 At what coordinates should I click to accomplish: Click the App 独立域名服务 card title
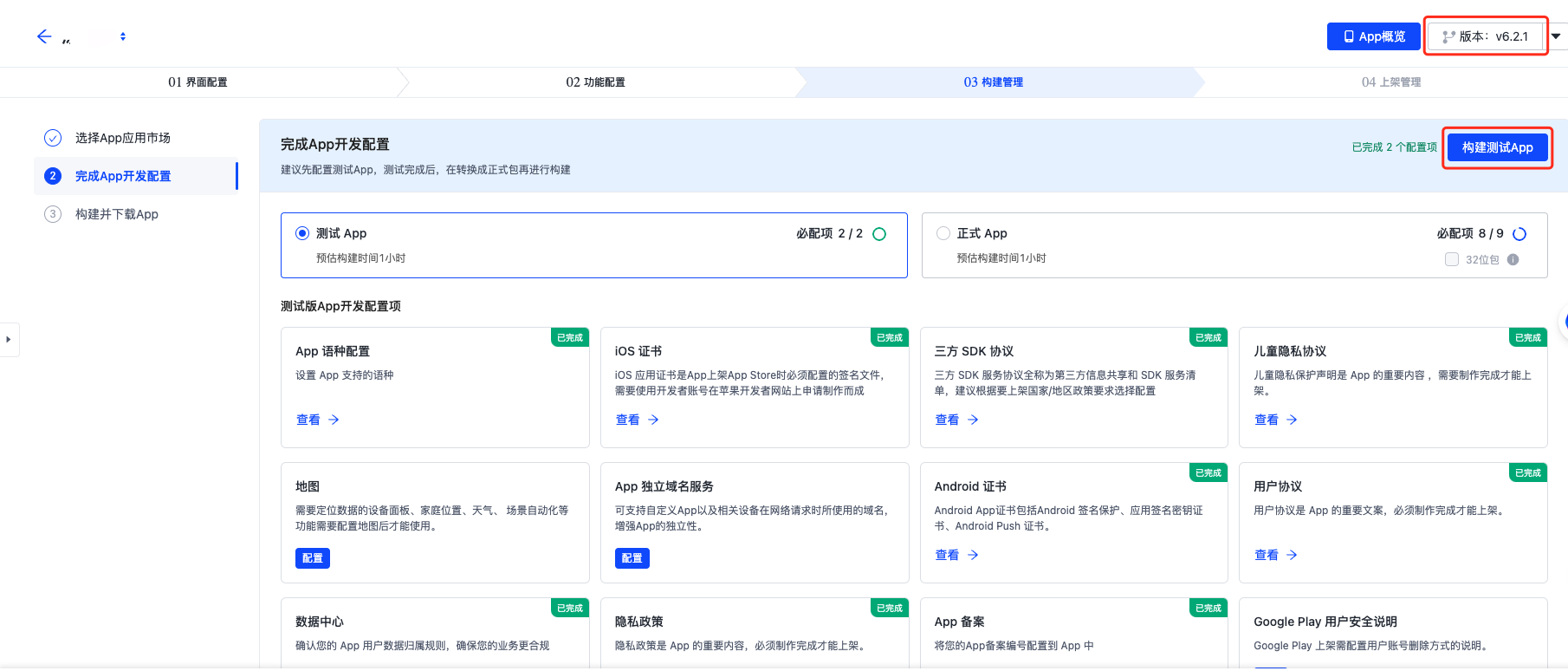click(x=664, y=486)
